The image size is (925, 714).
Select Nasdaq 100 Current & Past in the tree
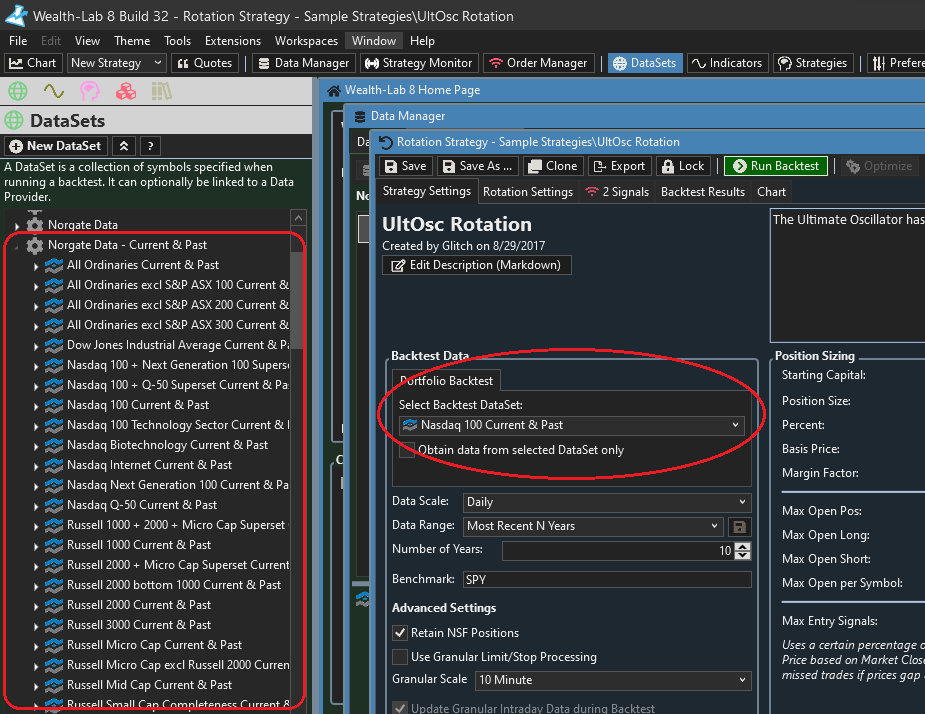(137, 405)
